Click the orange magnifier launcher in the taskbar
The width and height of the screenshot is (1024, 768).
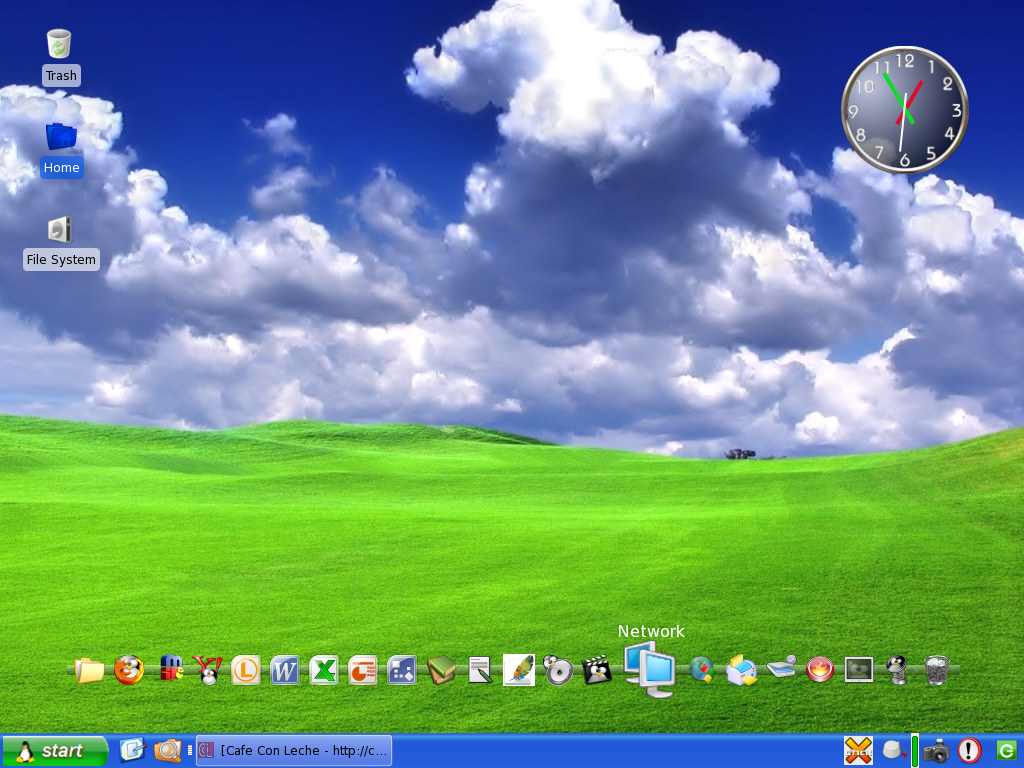pyautogui.click(x=167, y=750)
